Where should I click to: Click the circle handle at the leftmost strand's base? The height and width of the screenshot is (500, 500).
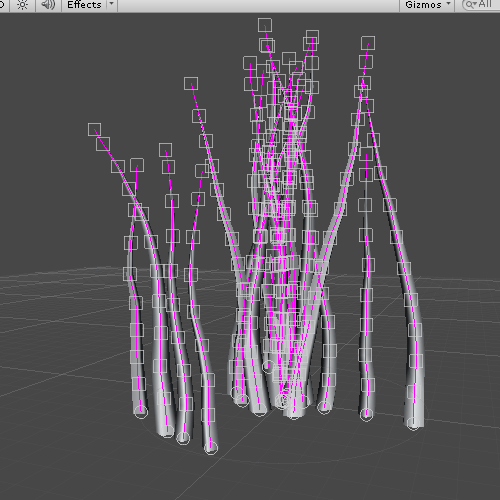tap(141, 412)
